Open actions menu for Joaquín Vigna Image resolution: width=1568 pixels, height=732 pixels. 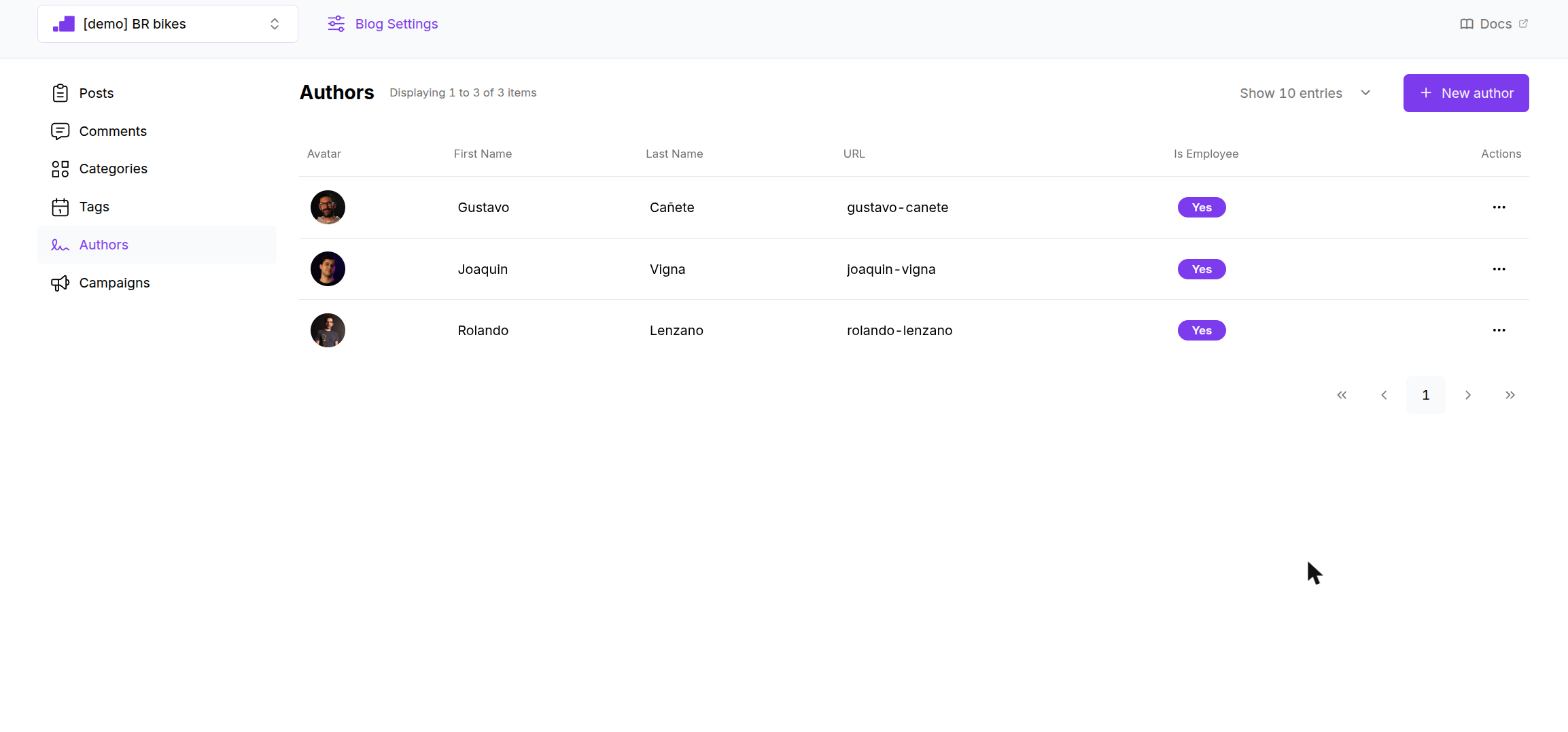(1499, 269)
